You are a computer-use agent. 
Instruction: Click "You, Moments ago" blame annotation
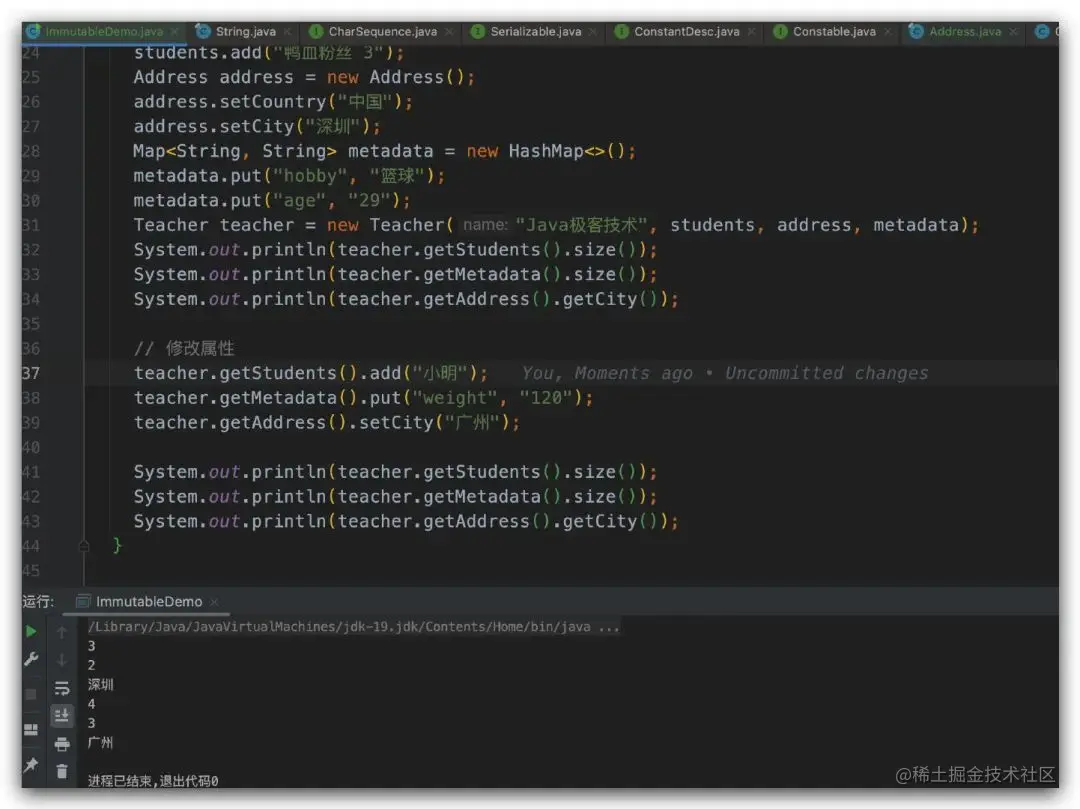point(607,373)
